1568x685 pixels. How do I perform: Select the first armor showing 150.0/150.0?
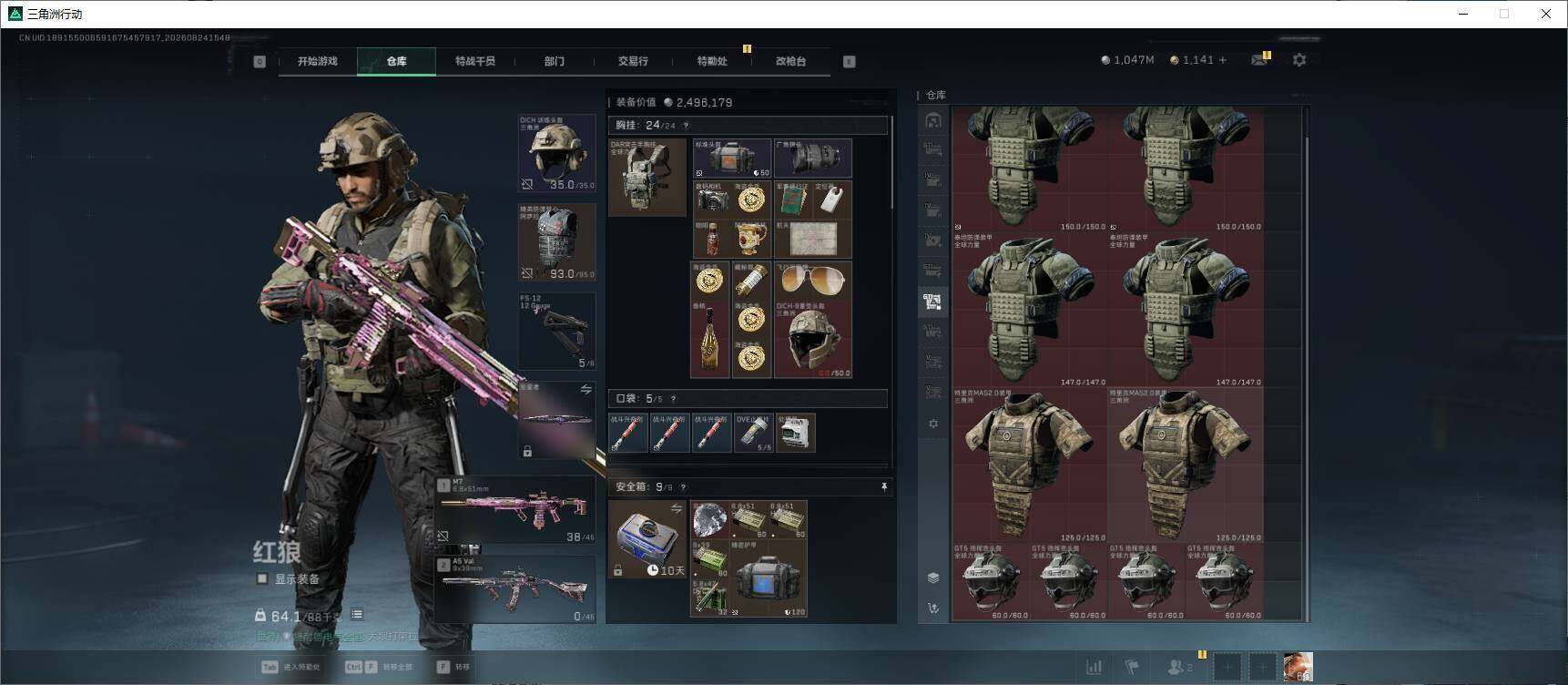[x=1030, y=169]
